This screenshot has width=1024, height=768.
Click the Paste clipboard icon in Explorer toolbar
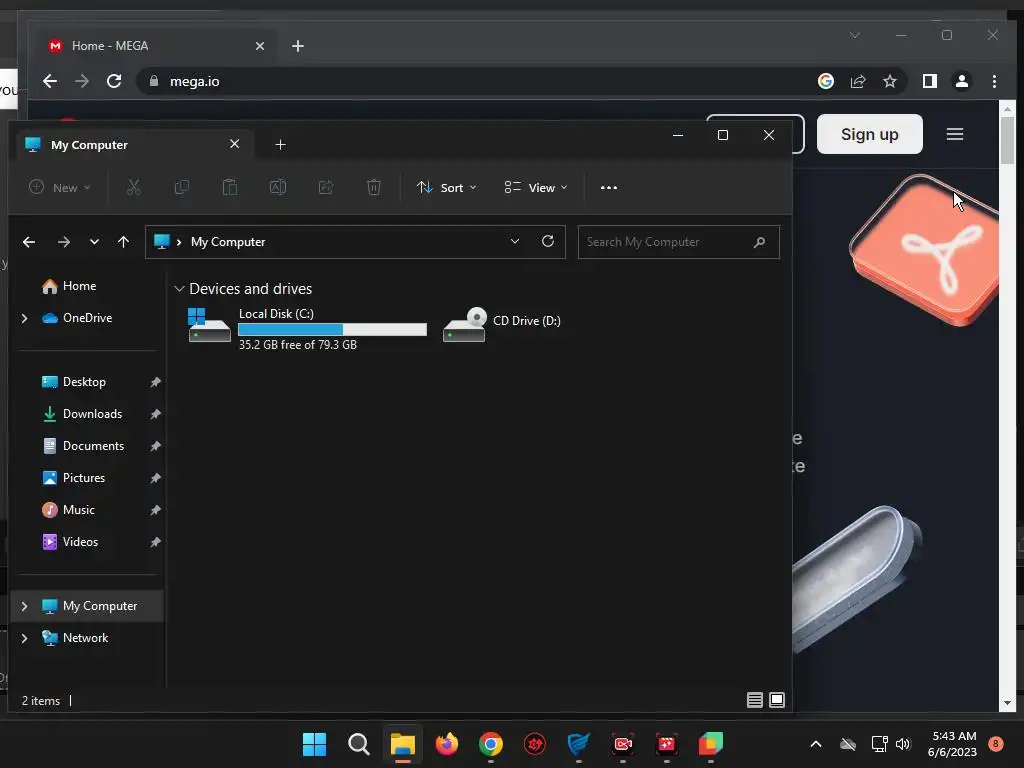coord(230,187)
